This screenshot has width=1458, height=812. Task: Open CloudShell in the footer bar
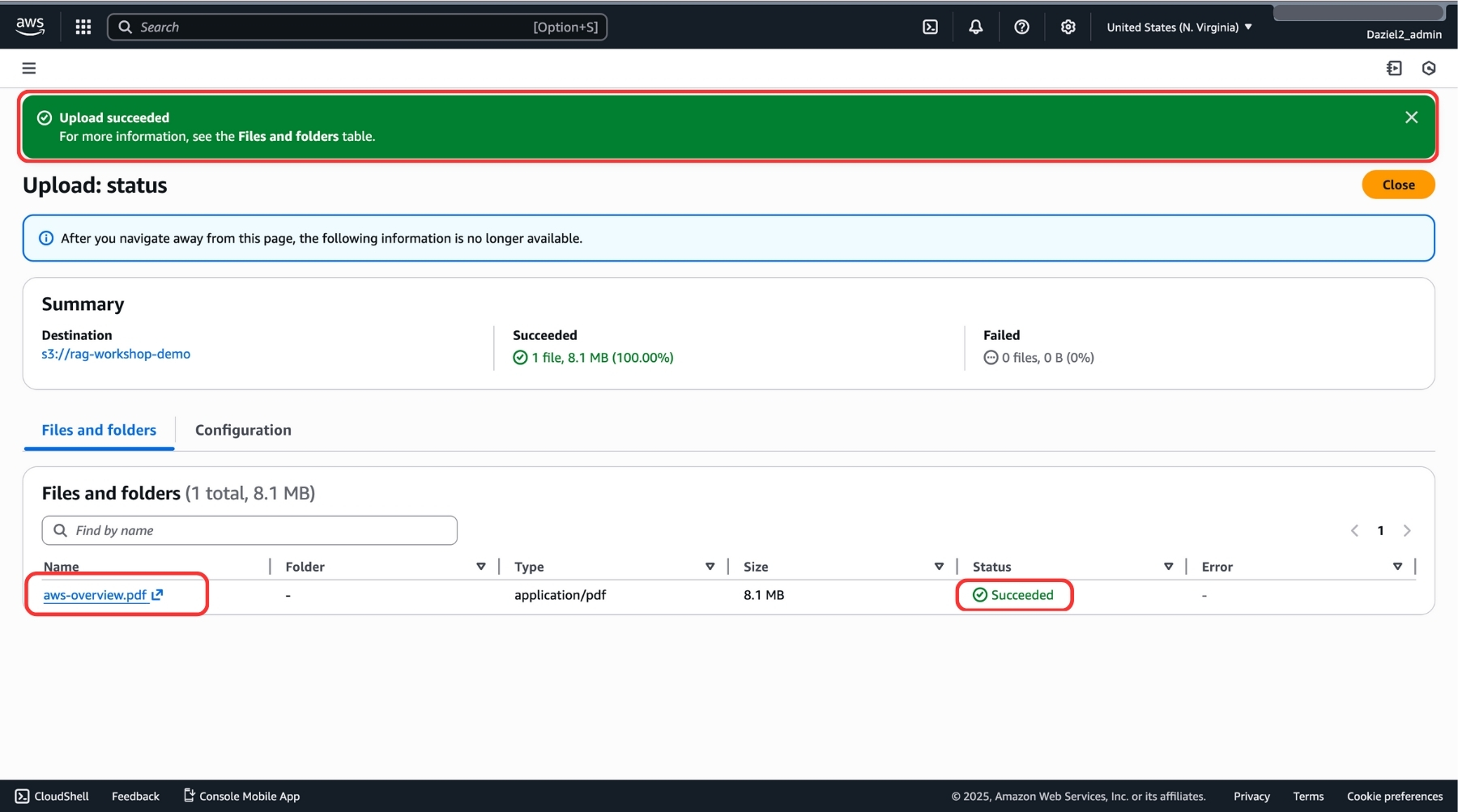53,796
